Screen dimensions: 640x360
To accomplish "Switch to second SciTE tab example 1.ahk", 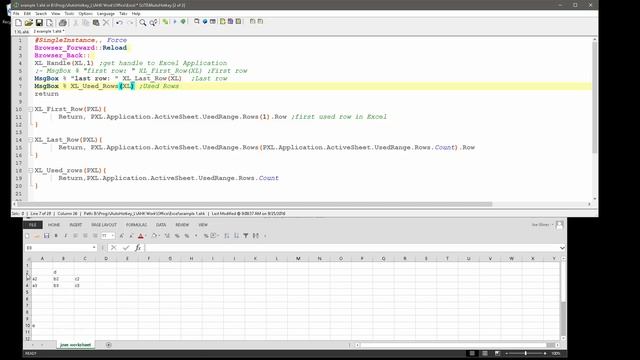I will 49,31.
